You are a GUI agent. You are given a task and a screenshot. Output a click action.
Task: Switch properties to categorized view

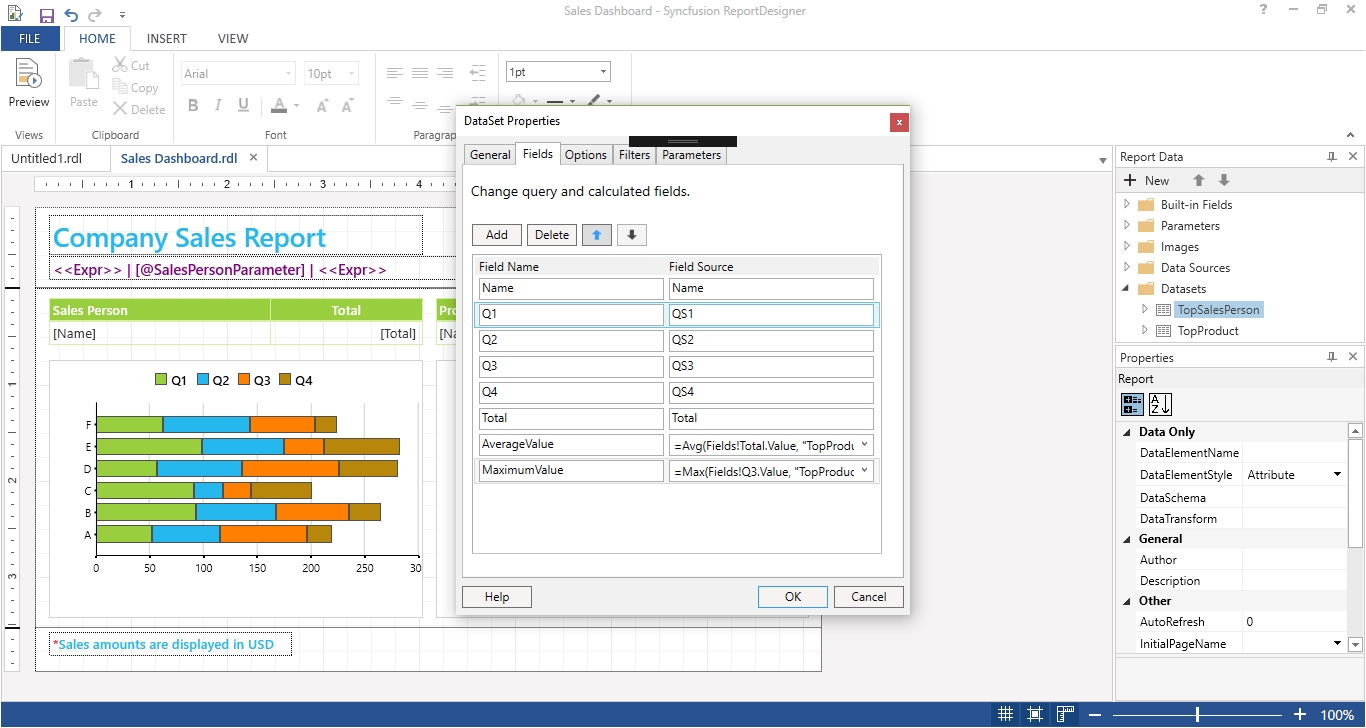coord(1133,404)
